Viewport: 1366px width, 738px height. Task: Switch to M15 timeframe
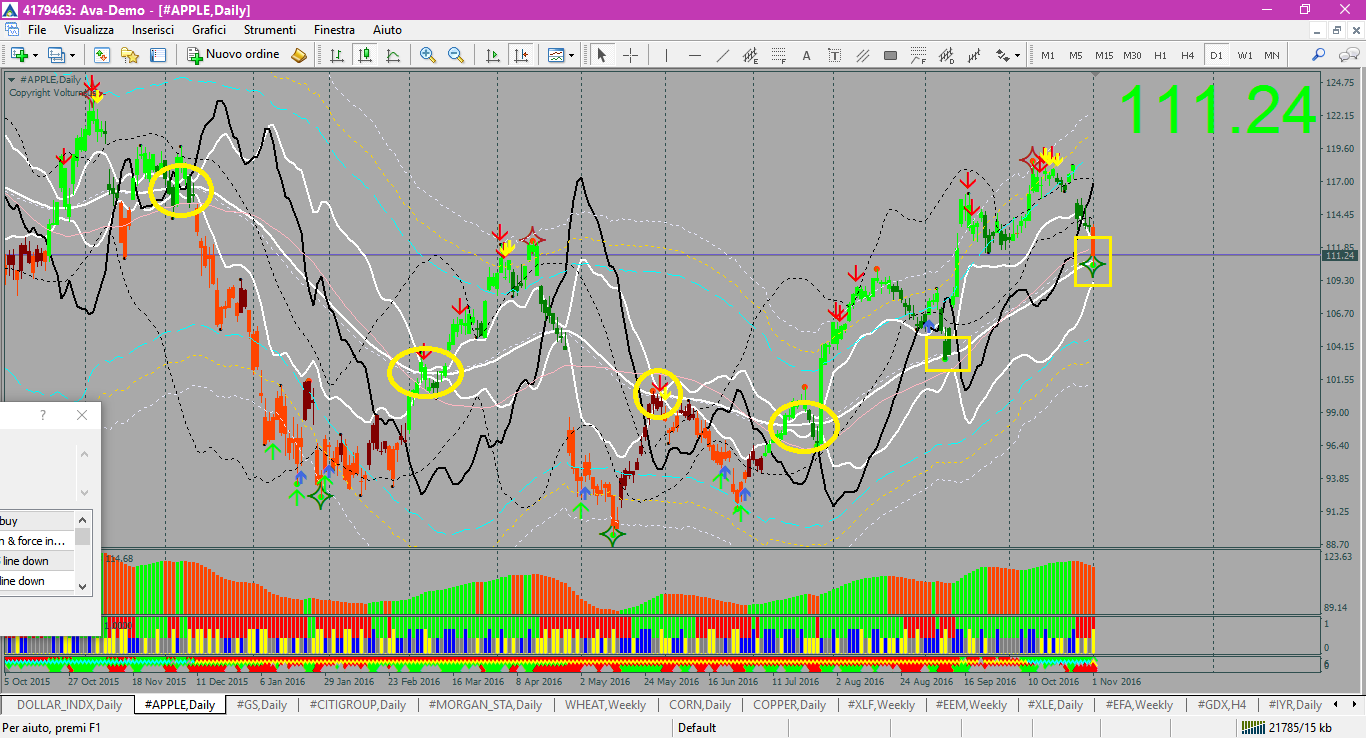pos(1104,55)
